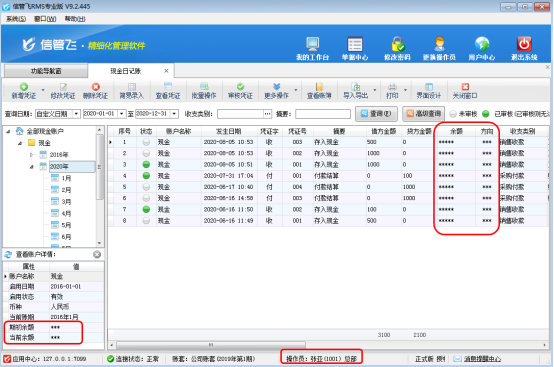
Task: Click the 摘要 input field
Action: tap(323, 114)
